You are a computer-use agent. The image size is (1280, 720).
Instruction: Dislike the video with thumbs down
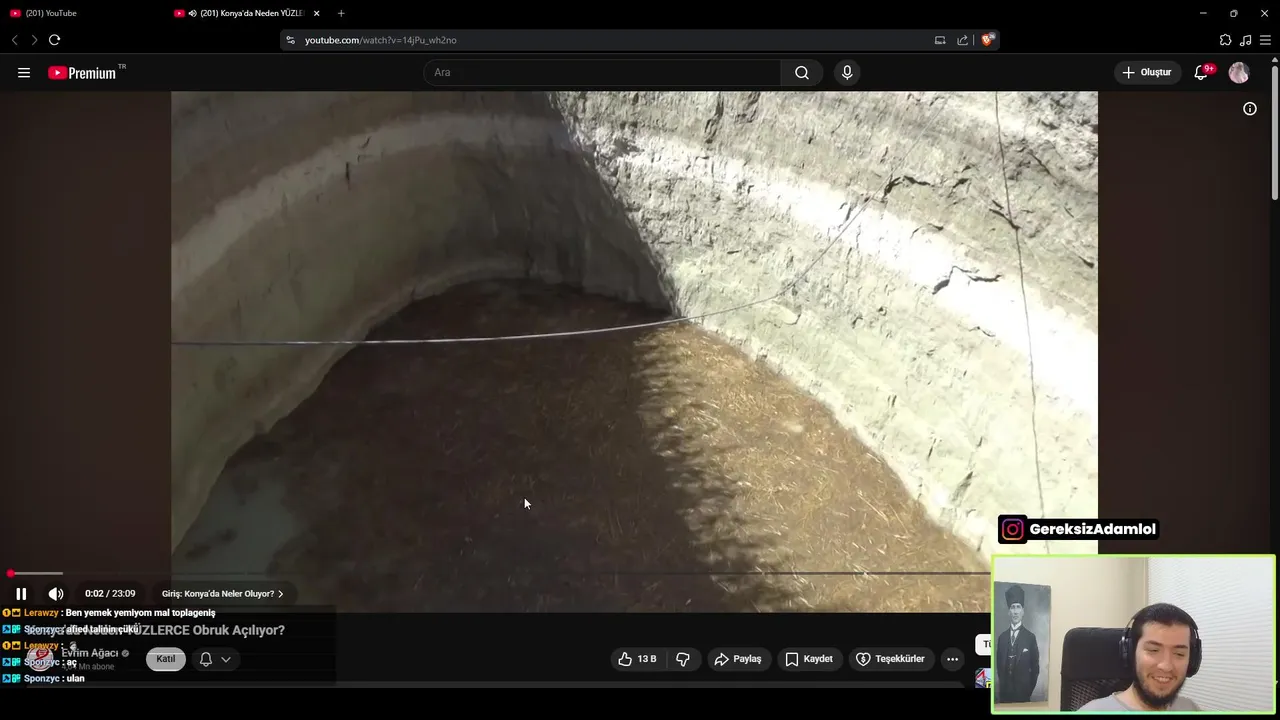tap(683, 659)
